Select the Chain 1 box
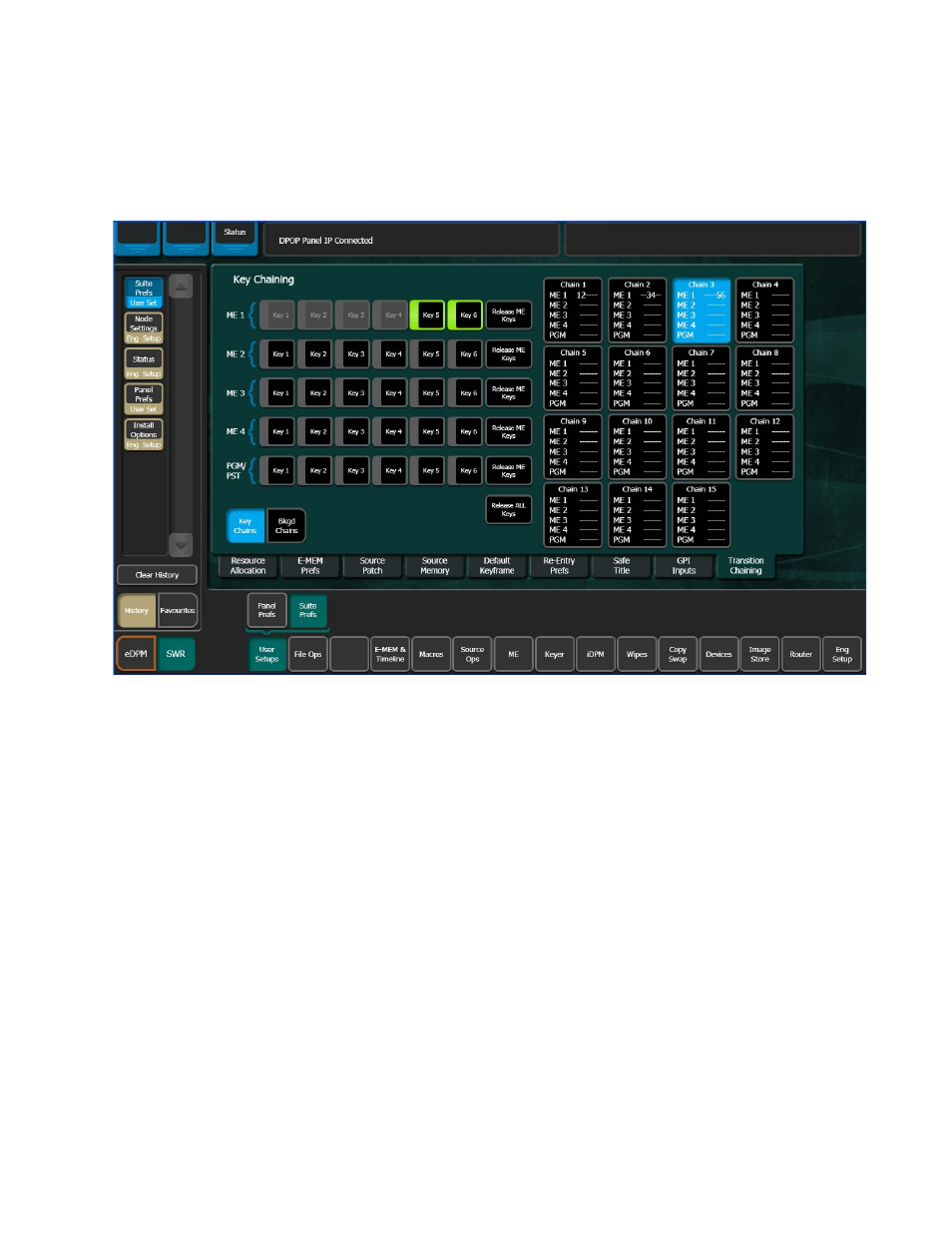 point(573,310)
